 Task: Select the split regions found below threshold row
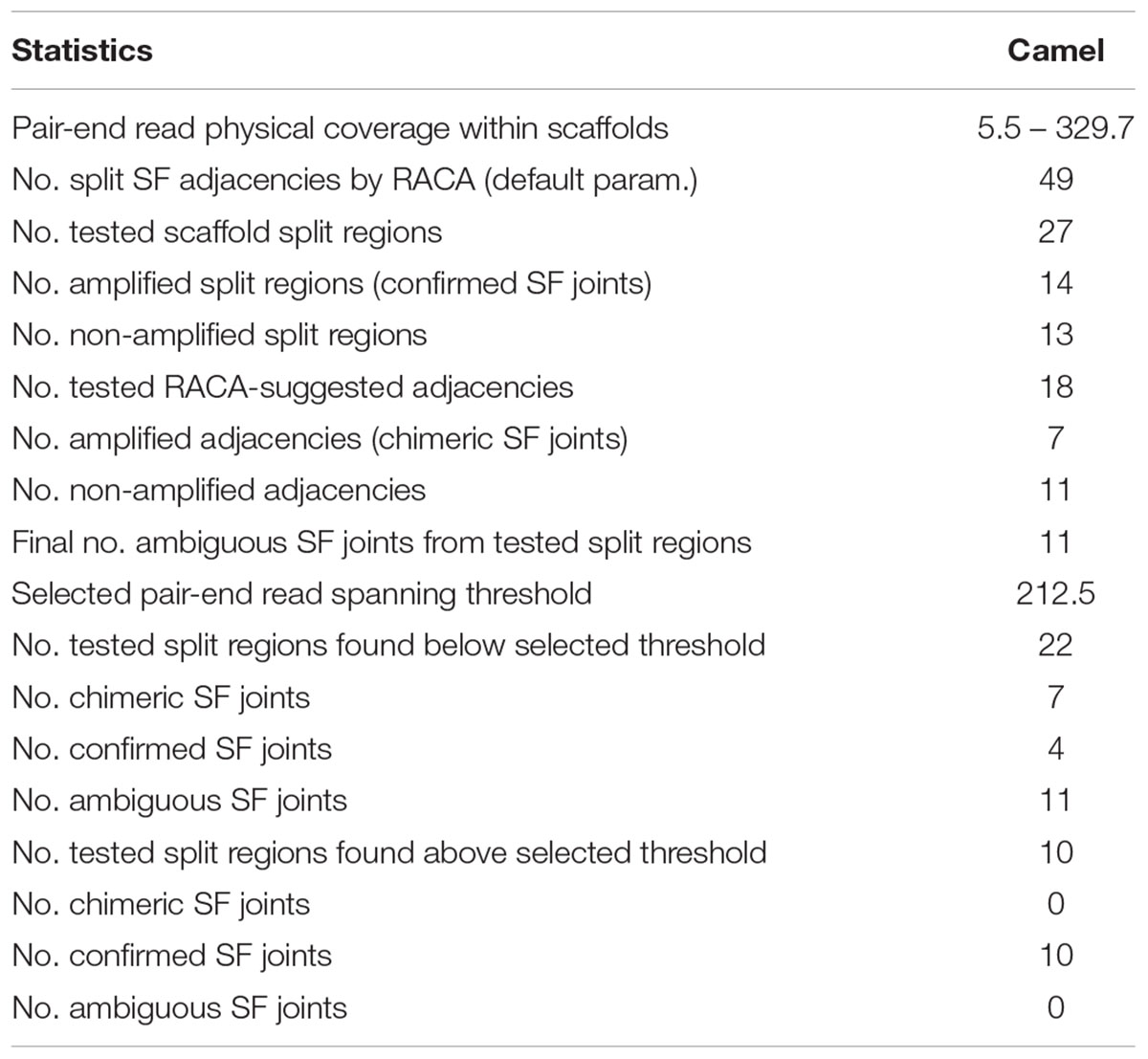tap(574, 646)
